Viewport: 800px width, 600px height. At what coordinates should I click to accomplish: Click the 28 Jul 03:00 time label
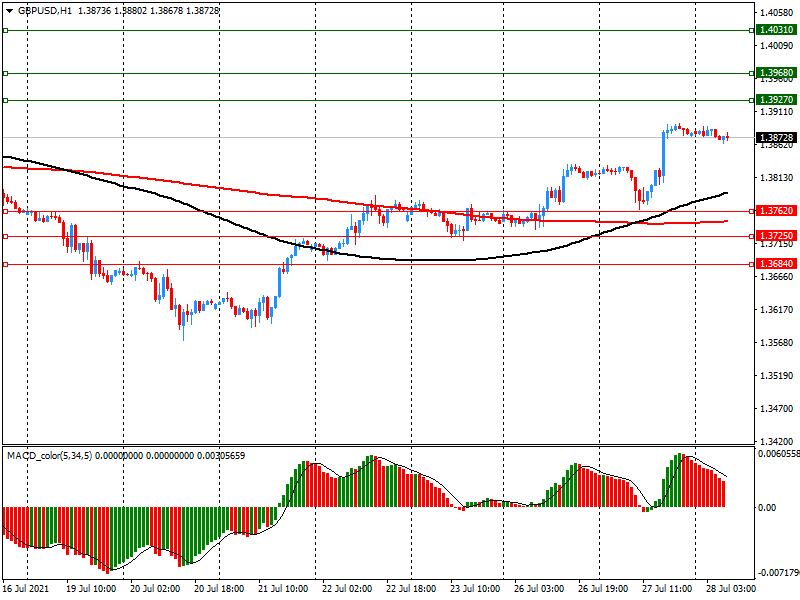coord(731,588)
